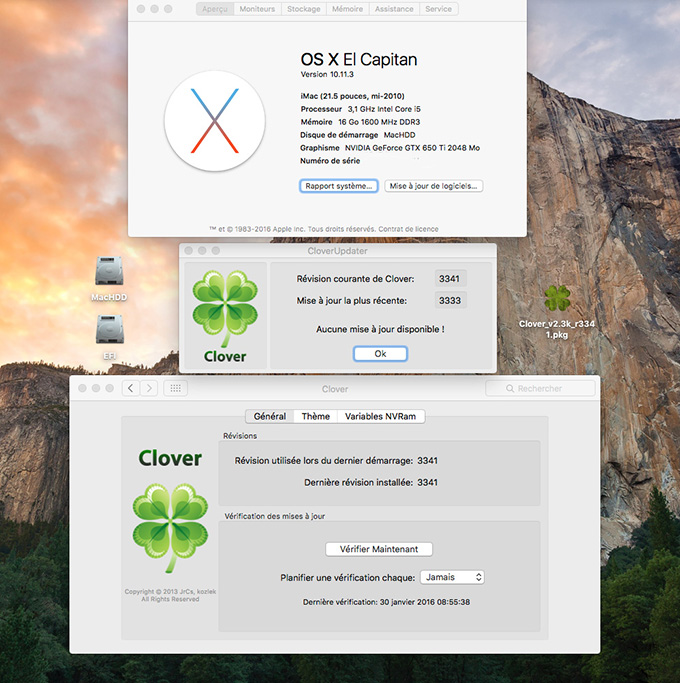Image resolution: width=680 pixels, height=683 pixels.
Task: Click the OS X El Capitan heading
Action: pyautogui.click(x=359, y=60)
